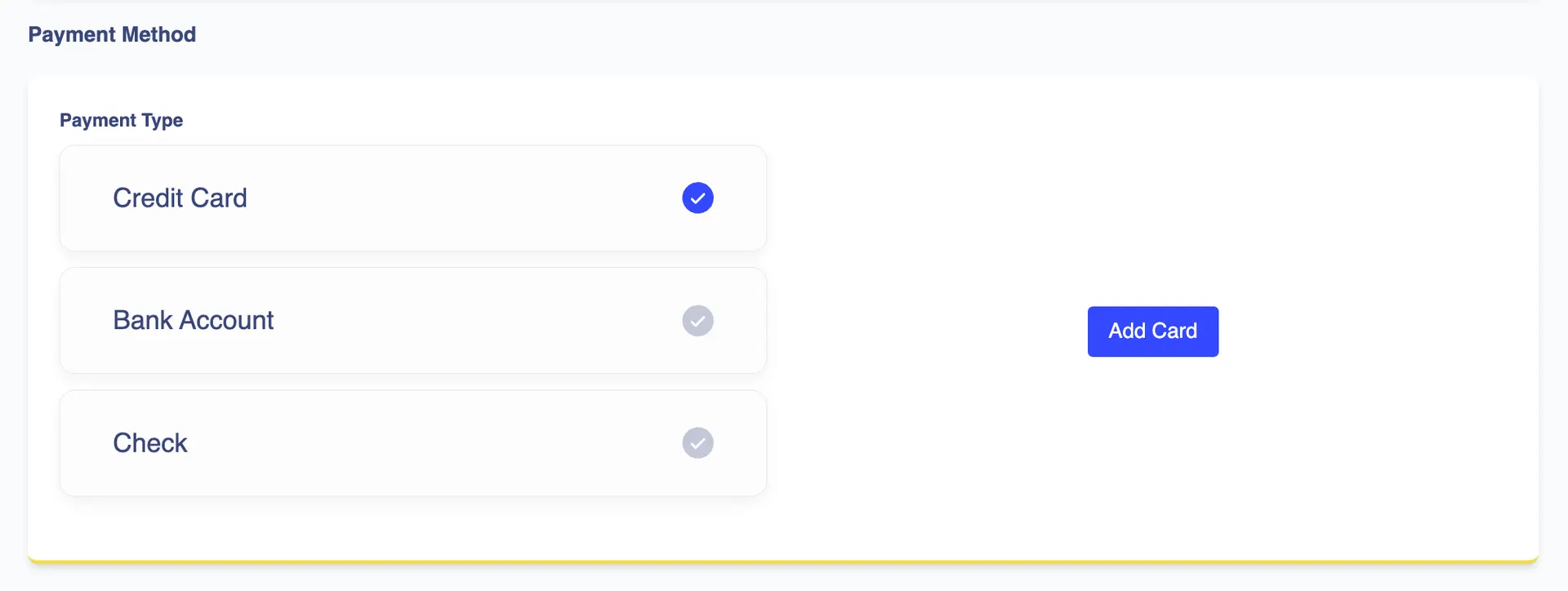
Task: Enable the check circle in the Check row
Action: (x=697, y=443)
